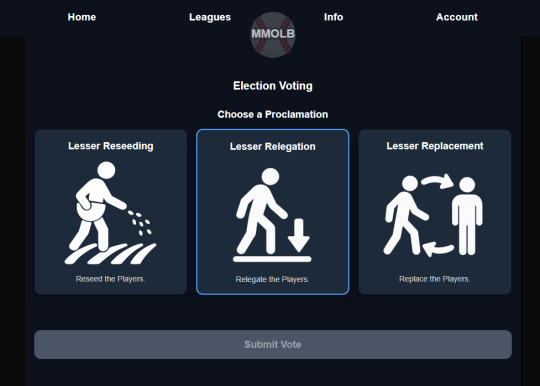Click the 'Relegate the Players.' description
The image size is (540, 386).
coord(272,279)
